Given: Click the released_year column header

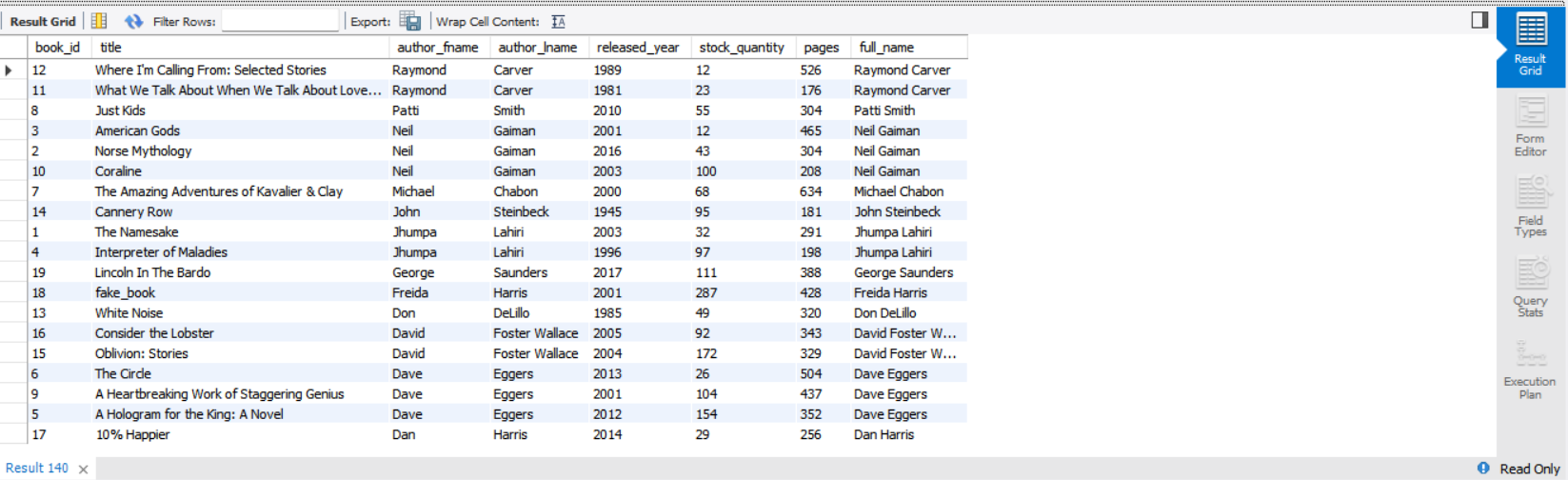Looking at the screenshot, I should (639, 47).
